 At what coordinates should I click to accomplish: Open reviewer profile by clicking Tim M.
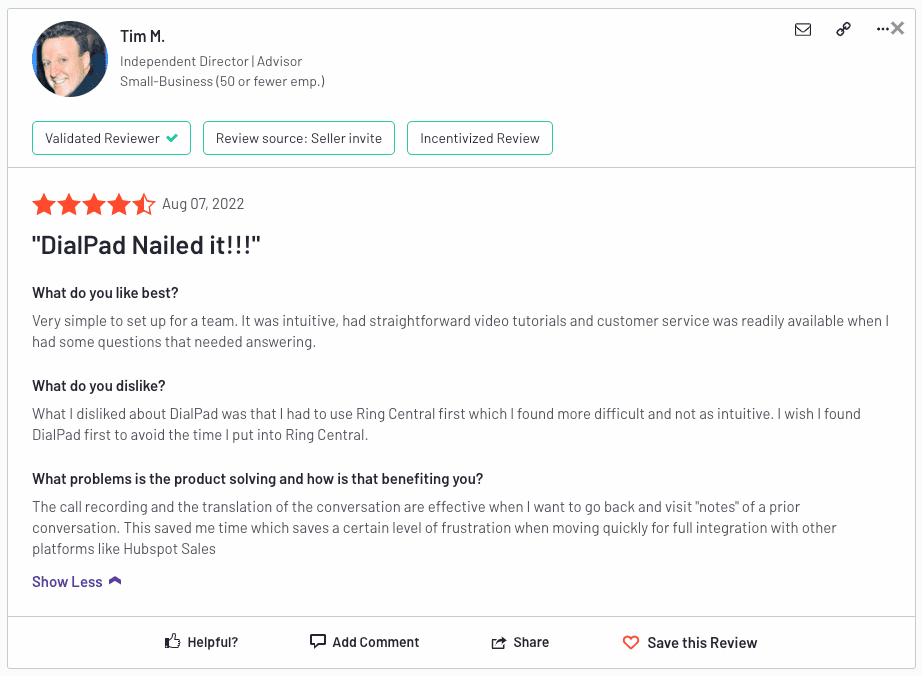(x=142, y=36)
